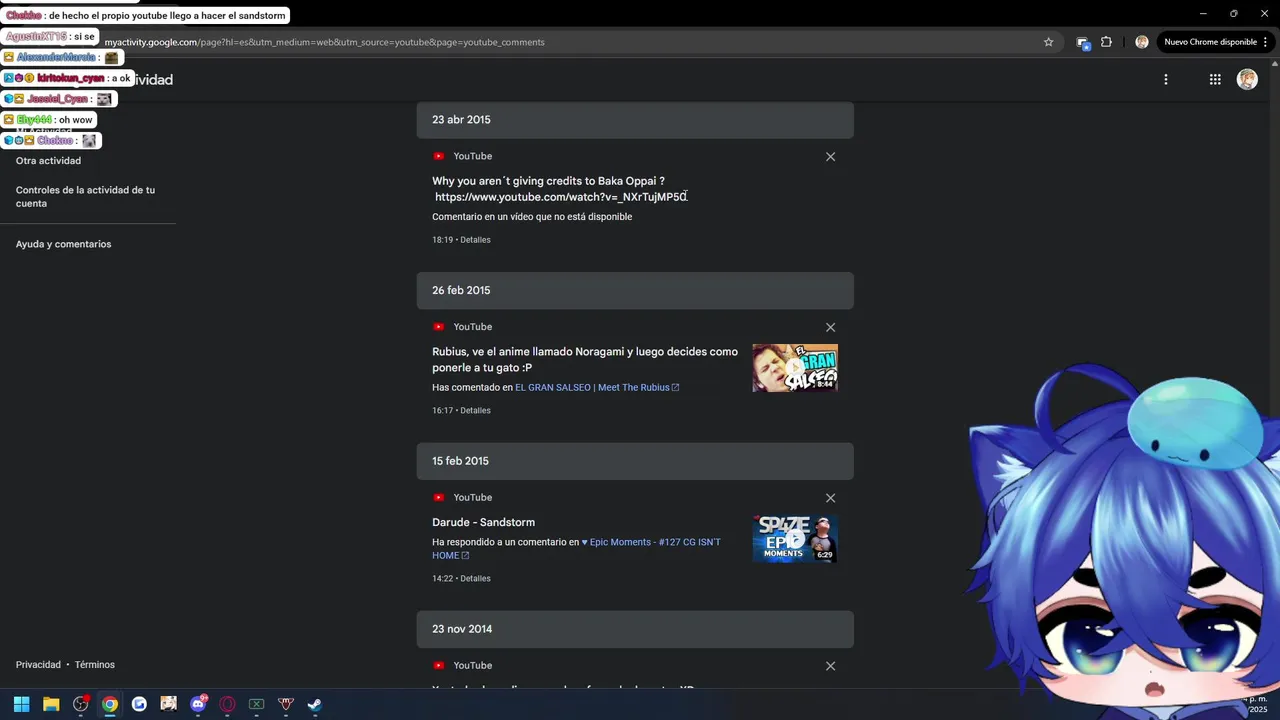Open Controles de la actividad de tu cuenta

tap(85, 197)
